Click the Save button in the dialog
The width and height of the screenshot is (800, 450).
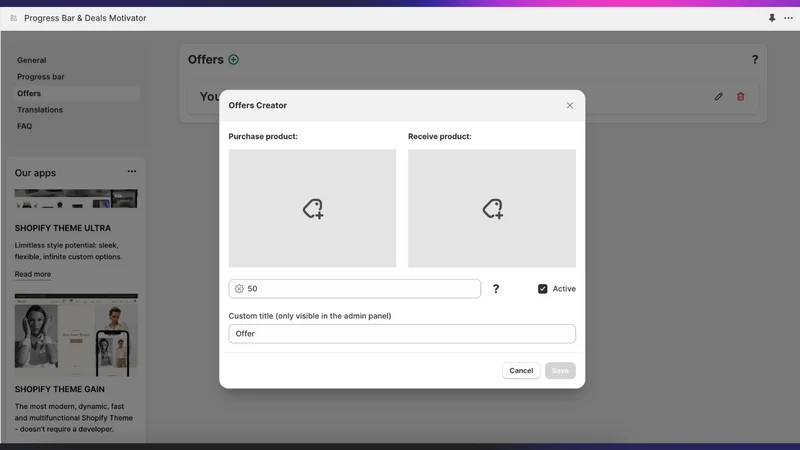560,370
